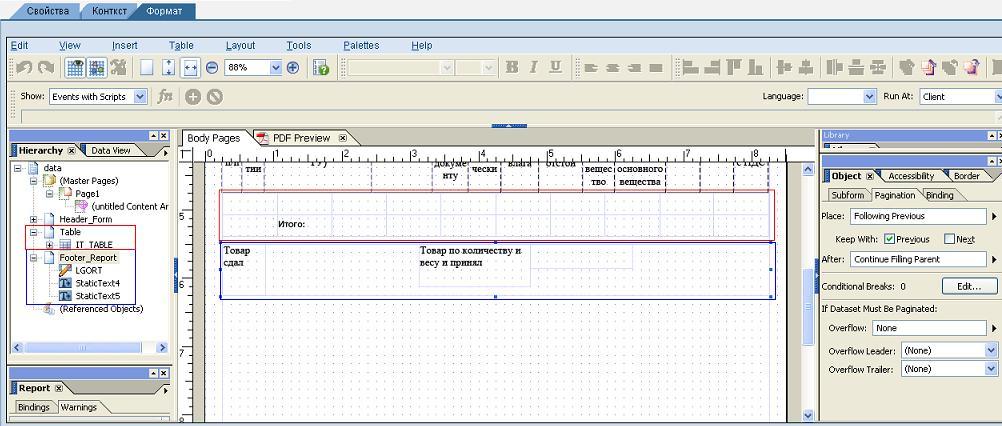Click the bring to front icon
The height and width of the screenshot is (426, 1002).
click(907, 67)
